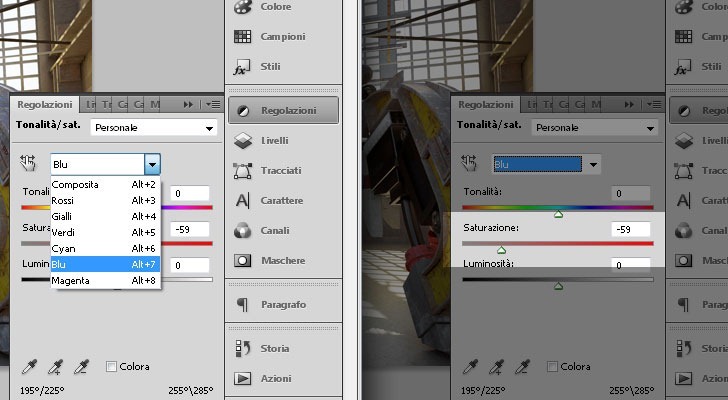Toggle the Colora checkbox in right panel
This screenshot has height=400, width=728.
coord(552,367)
